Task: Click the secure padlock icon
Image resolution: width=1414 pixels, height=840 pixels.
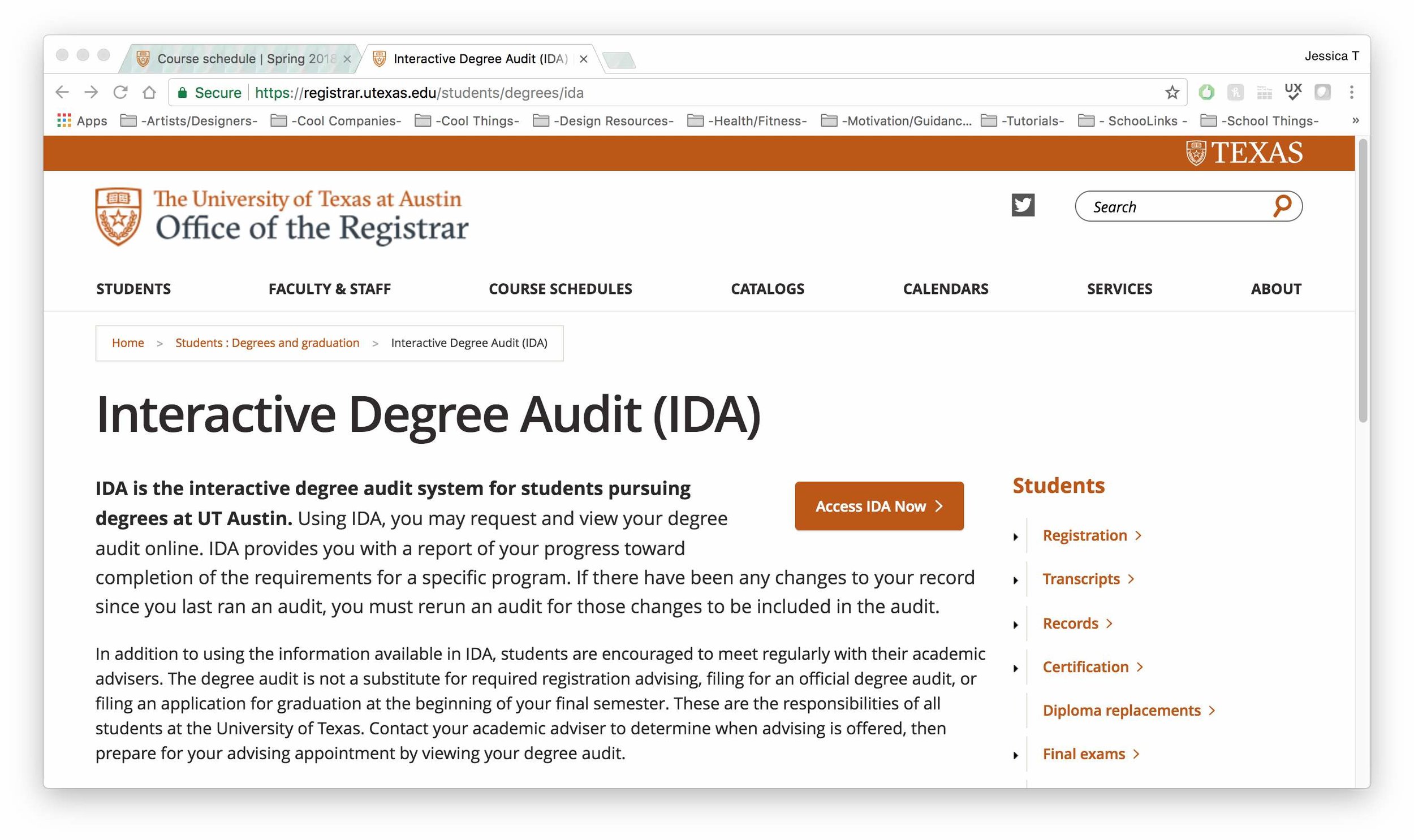Action: (182, 92)
